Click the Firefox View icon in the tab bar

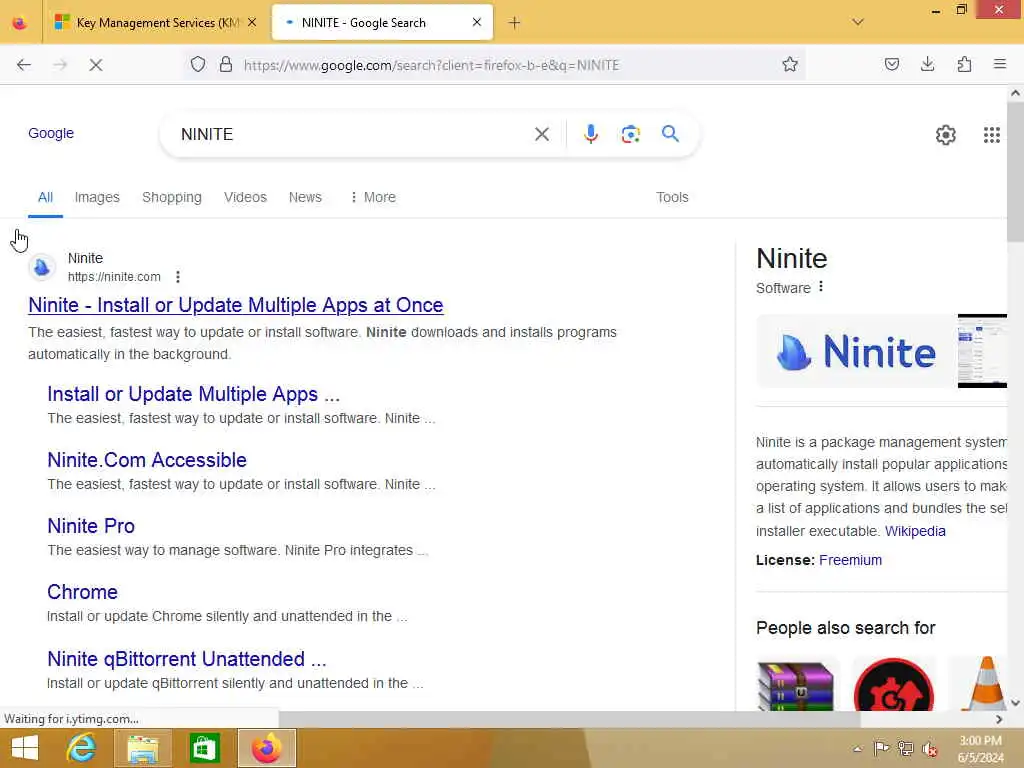point(20,23)
